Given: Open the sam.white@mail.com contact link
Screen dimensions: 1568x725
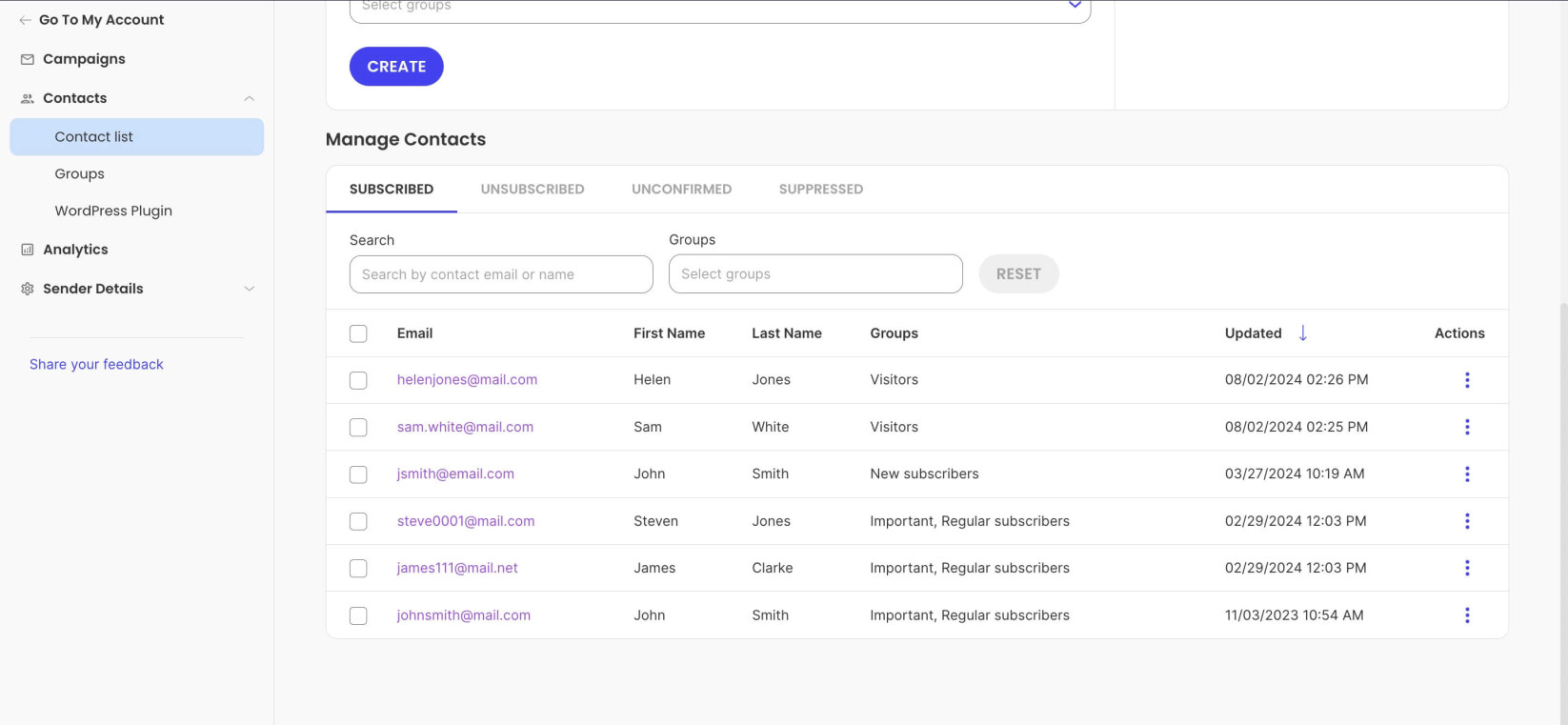Looking at the screenshot, I should (465, 427).
